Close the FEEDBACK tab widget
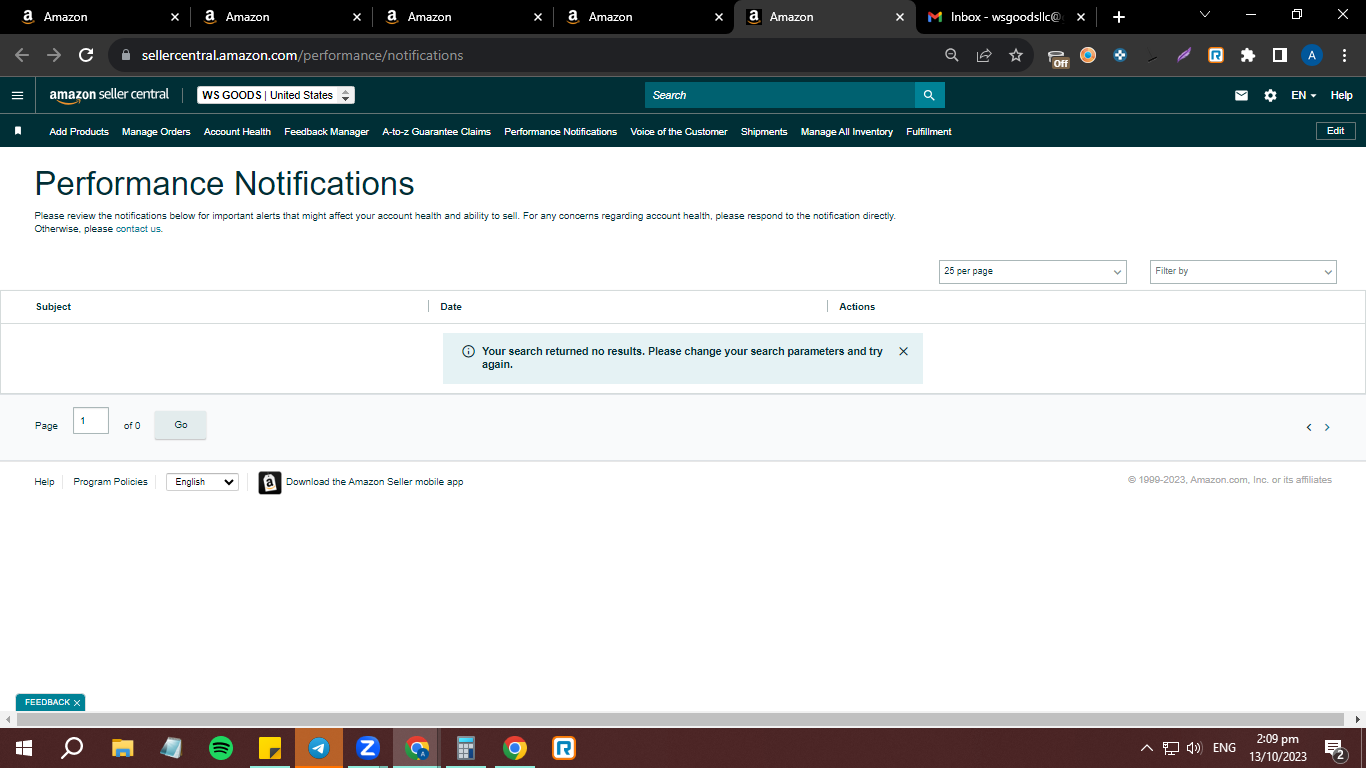This screenshot has width=1366, height=768. 77,703
